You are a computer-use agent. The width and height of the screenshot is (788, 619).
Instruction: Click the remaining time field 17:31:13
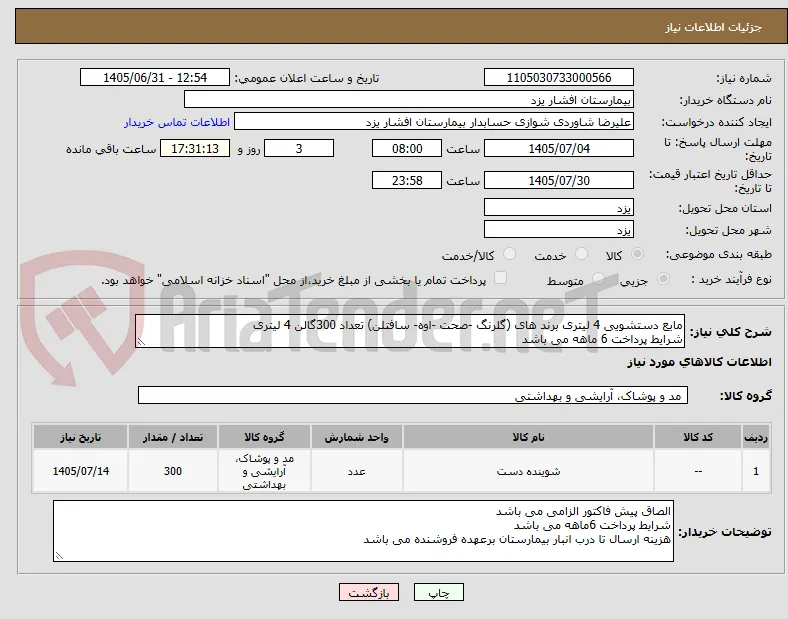click(195, 149)
